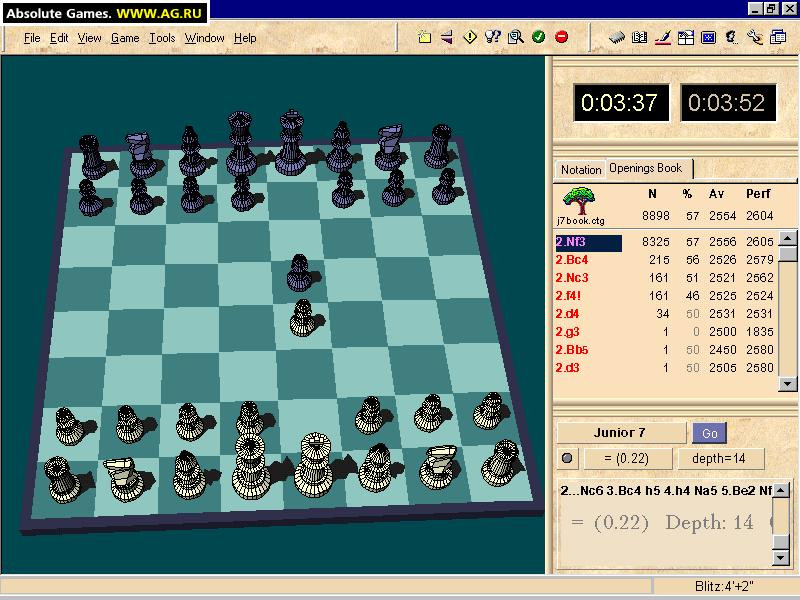Select the 2.Bc4 move in the openings book

pos(575,260)
